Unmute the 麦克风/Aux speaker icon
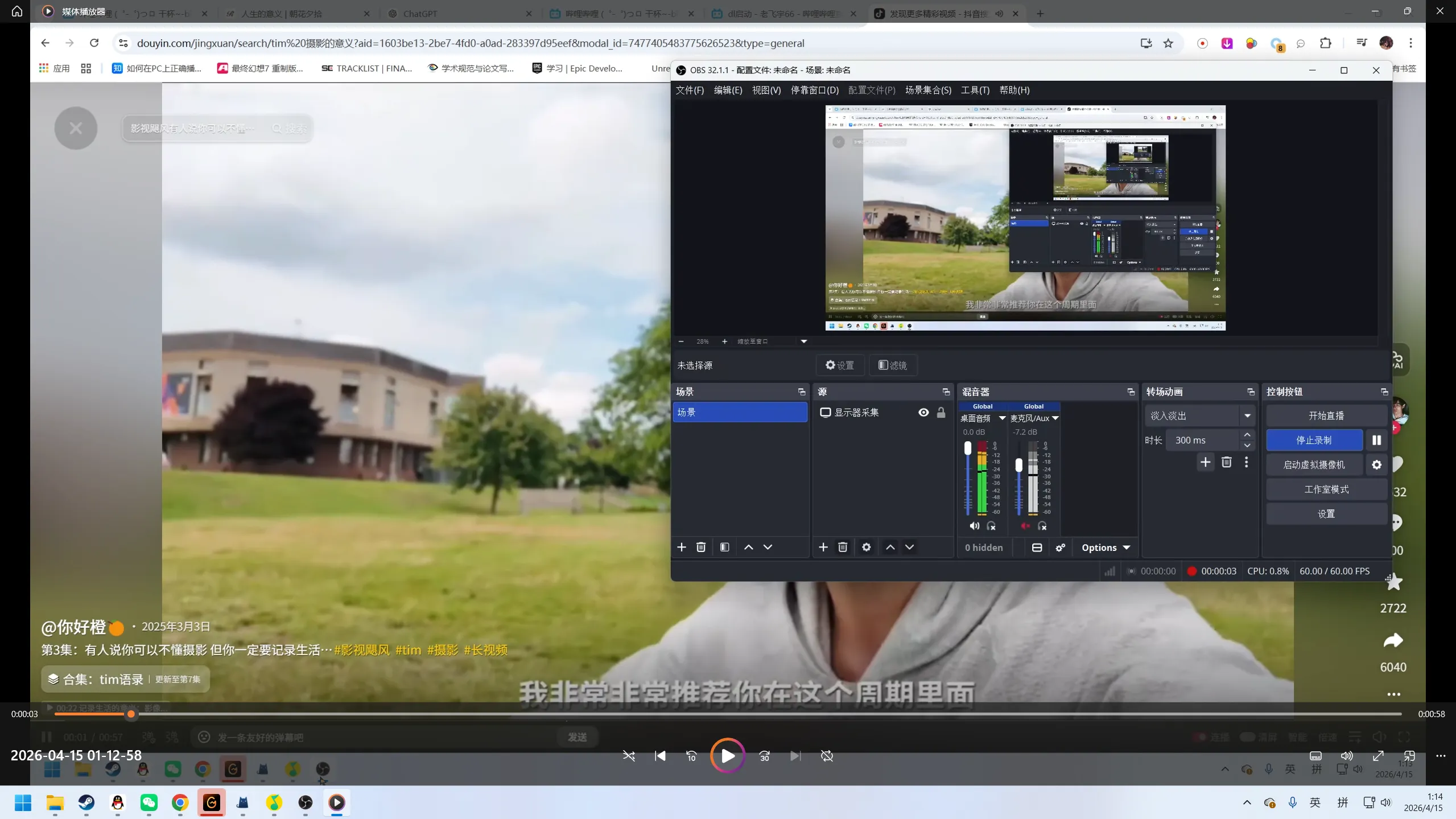Image resolution: width=1456 pixels, height=819 pixels. [1025, 526]
